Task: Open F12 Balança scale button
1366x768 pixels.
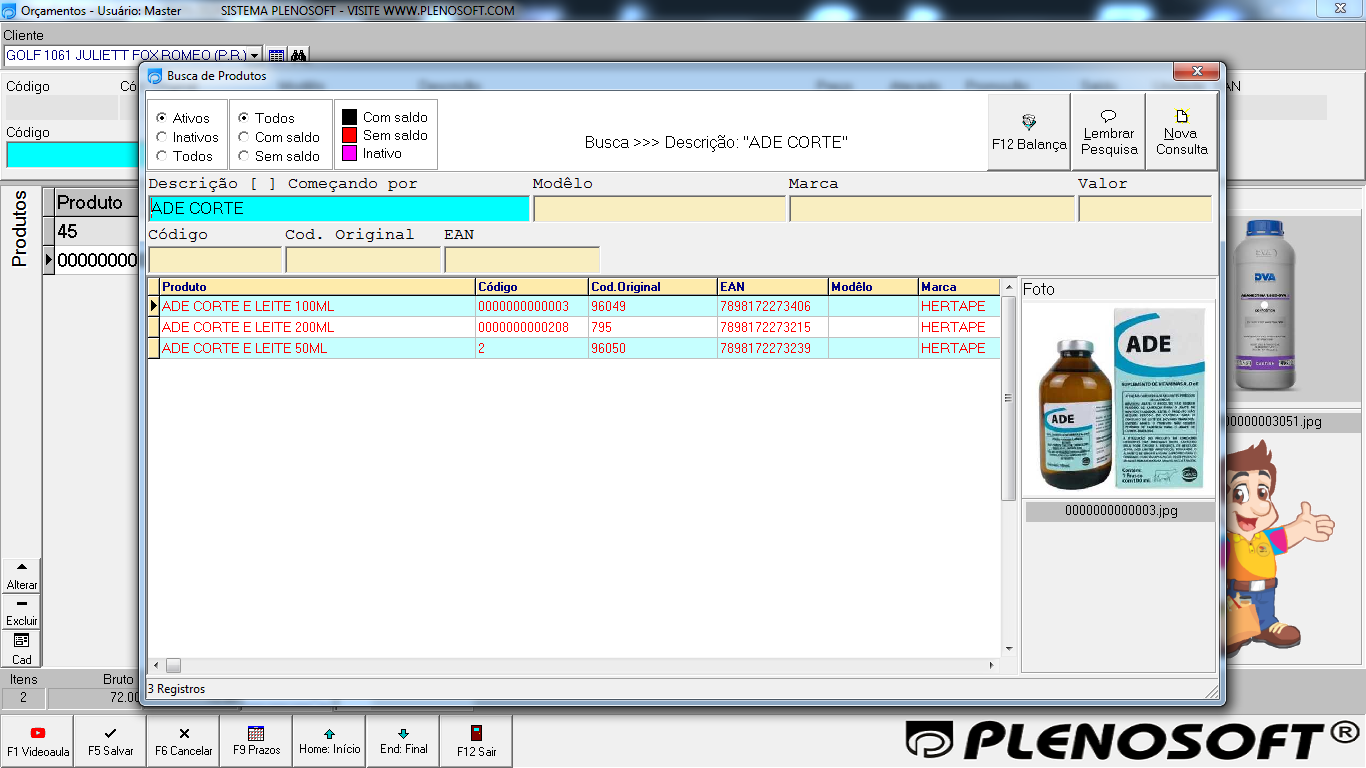Action: click(x=1029, y=132)
